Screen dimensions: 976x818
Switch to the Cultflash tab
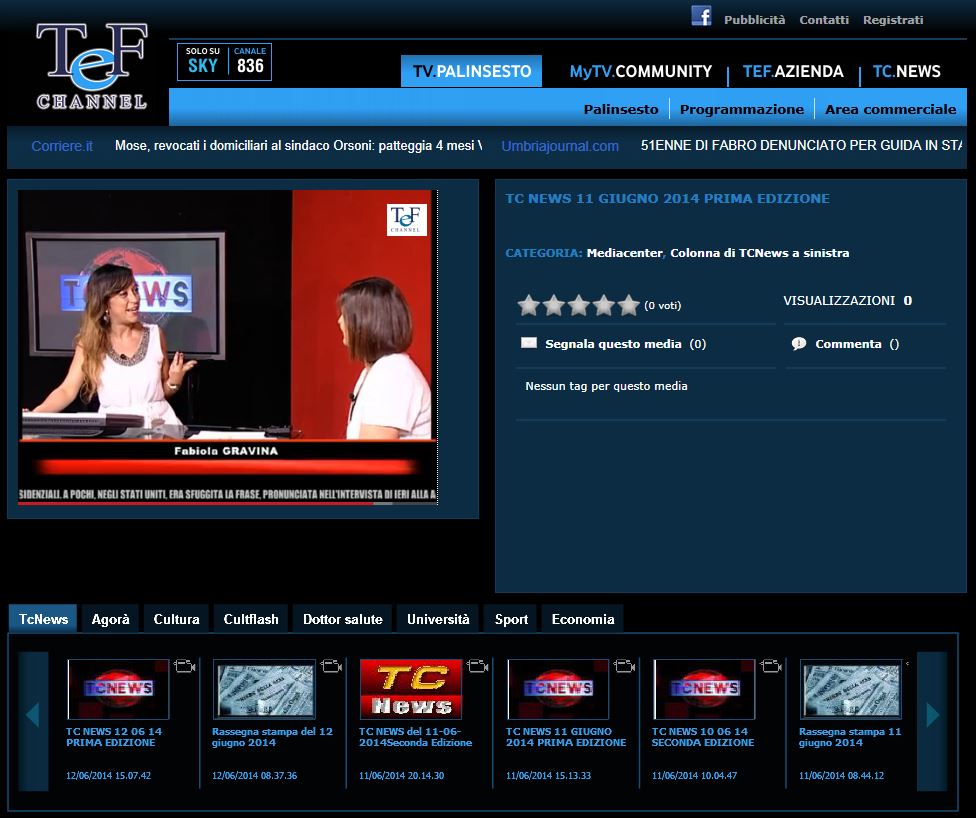(251, 619)
